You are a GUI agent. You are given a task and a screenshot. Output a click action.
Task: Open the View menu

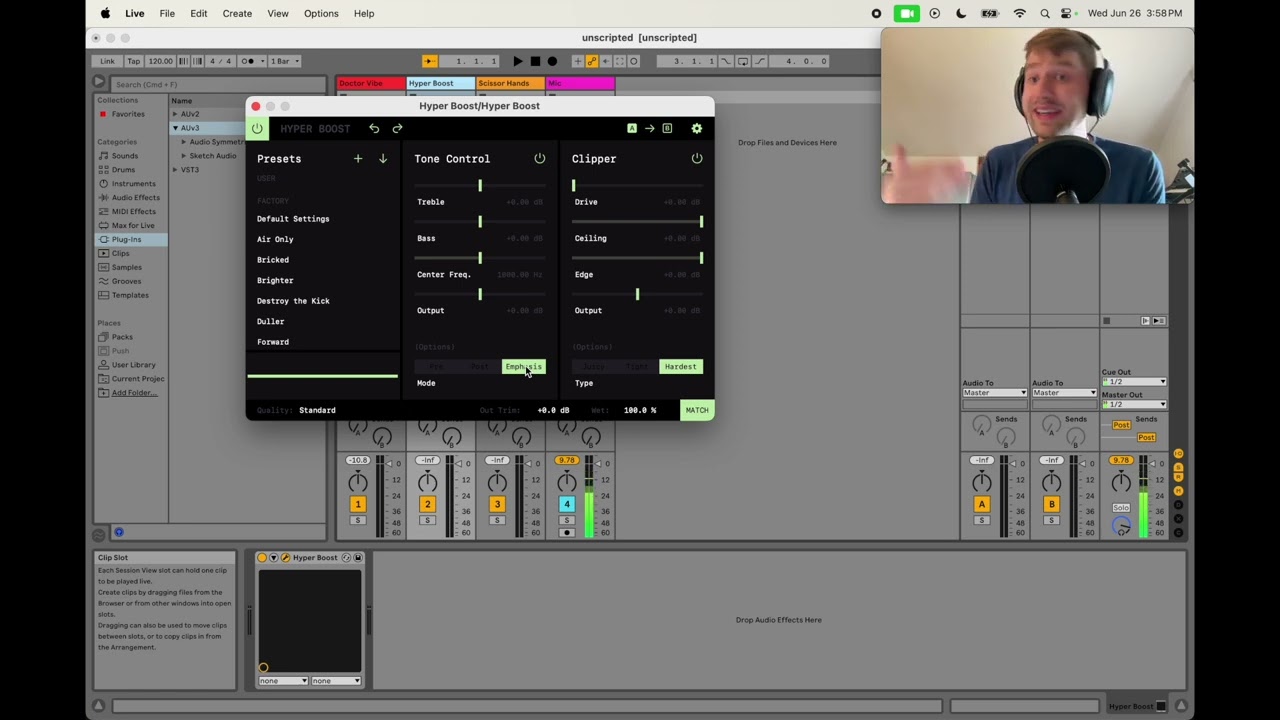[278, 13]
